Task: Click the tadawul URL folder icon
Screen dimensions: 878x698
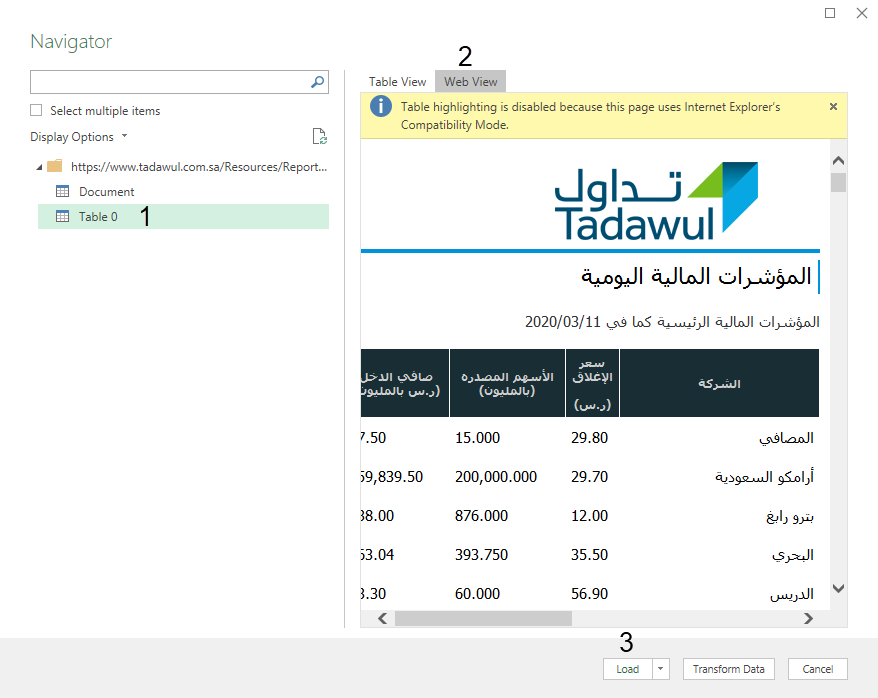Action: click(x=54, y=166)
